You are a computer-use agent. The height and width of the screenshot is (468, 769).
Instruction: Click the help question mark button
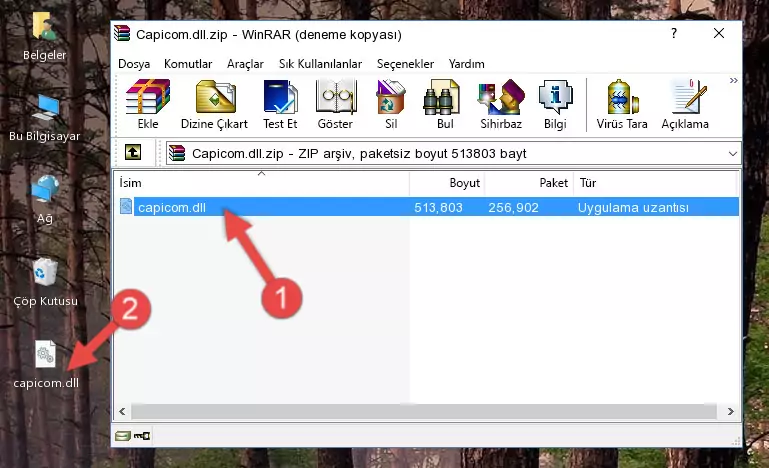[674, 33]
